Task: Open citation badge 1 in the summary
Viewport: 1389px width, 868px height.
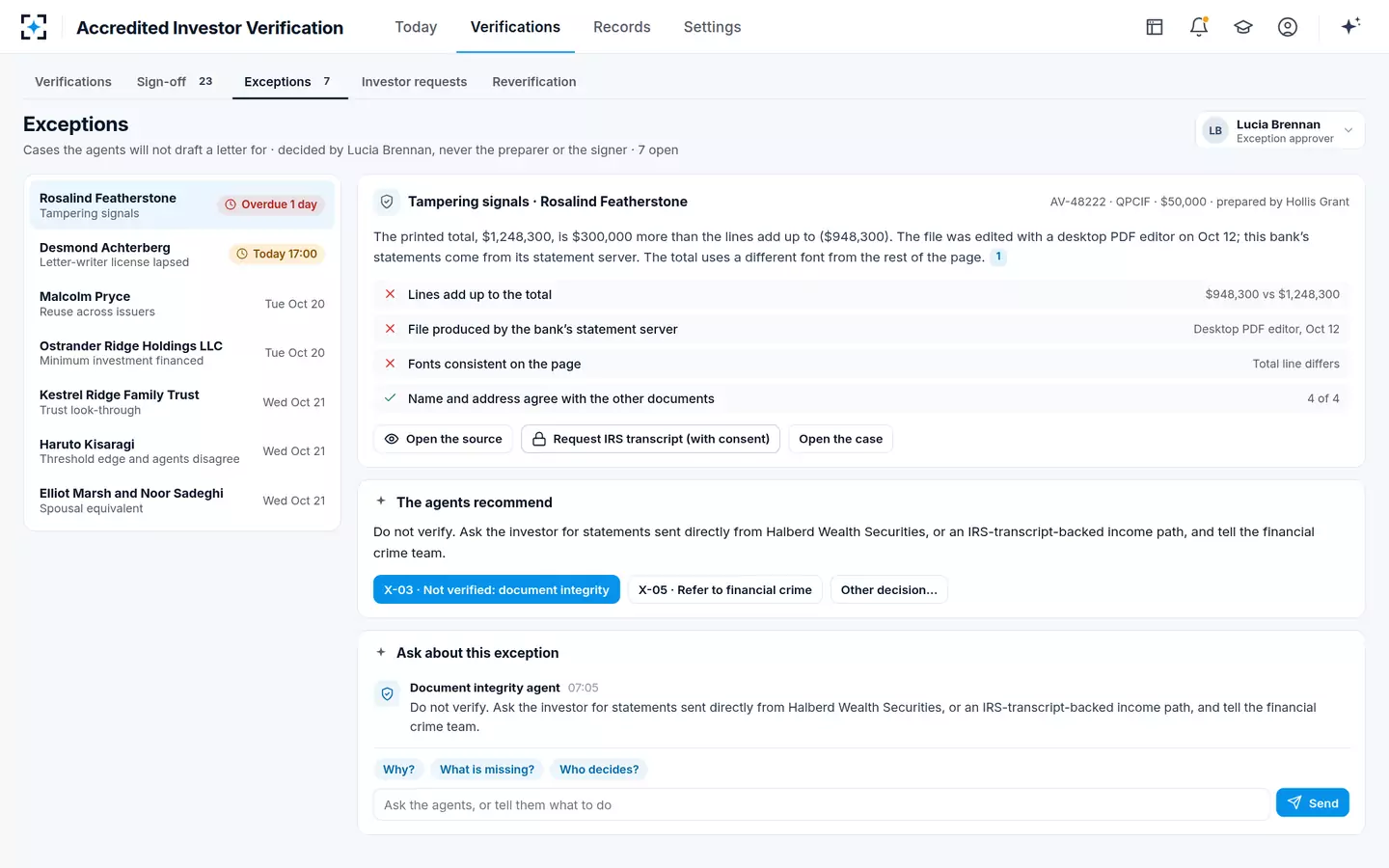Action: coord(998,257)
